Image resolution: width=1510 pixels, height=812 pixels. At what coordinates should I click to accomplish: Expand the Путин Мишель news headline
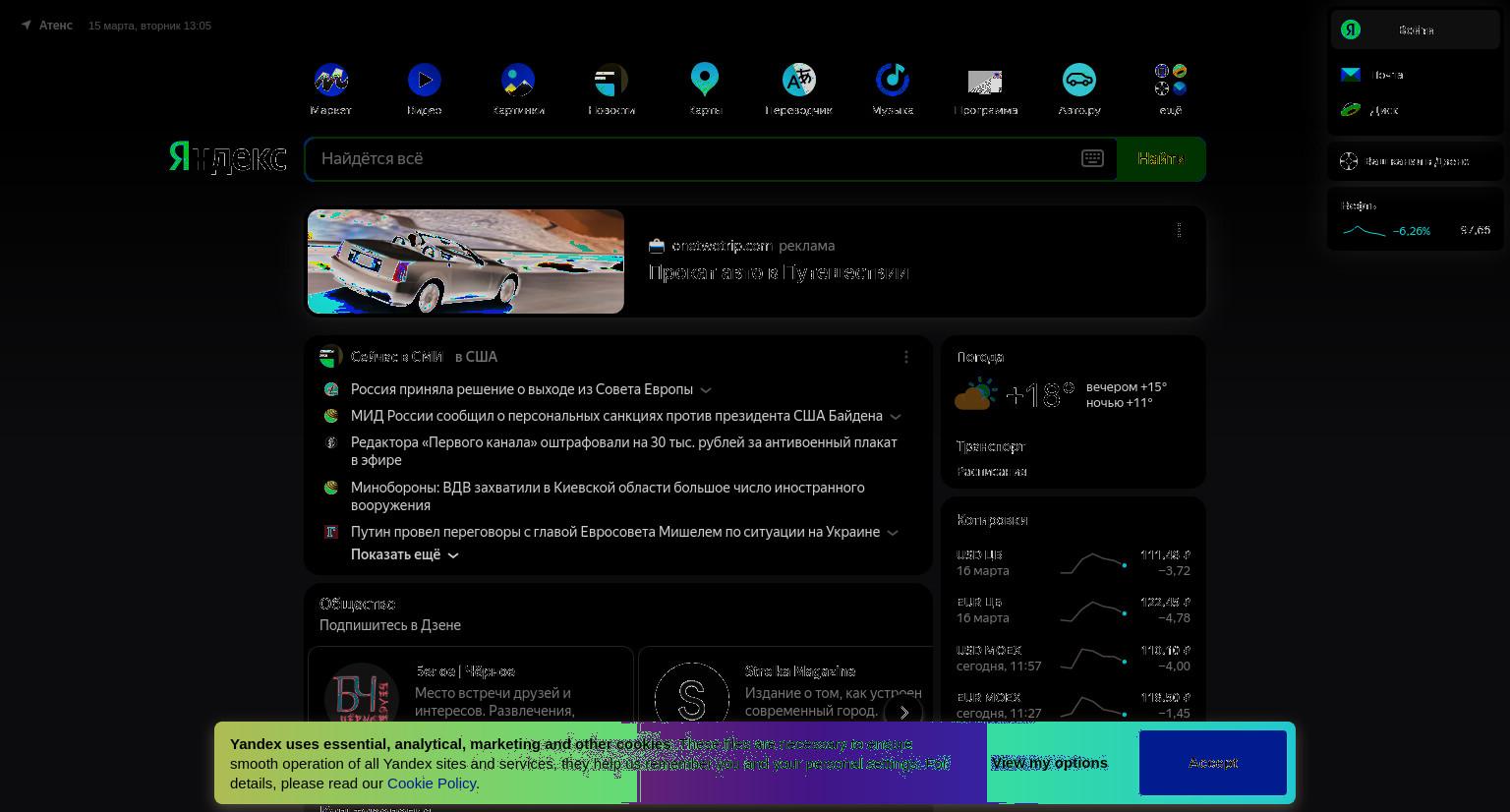[893, 533]
